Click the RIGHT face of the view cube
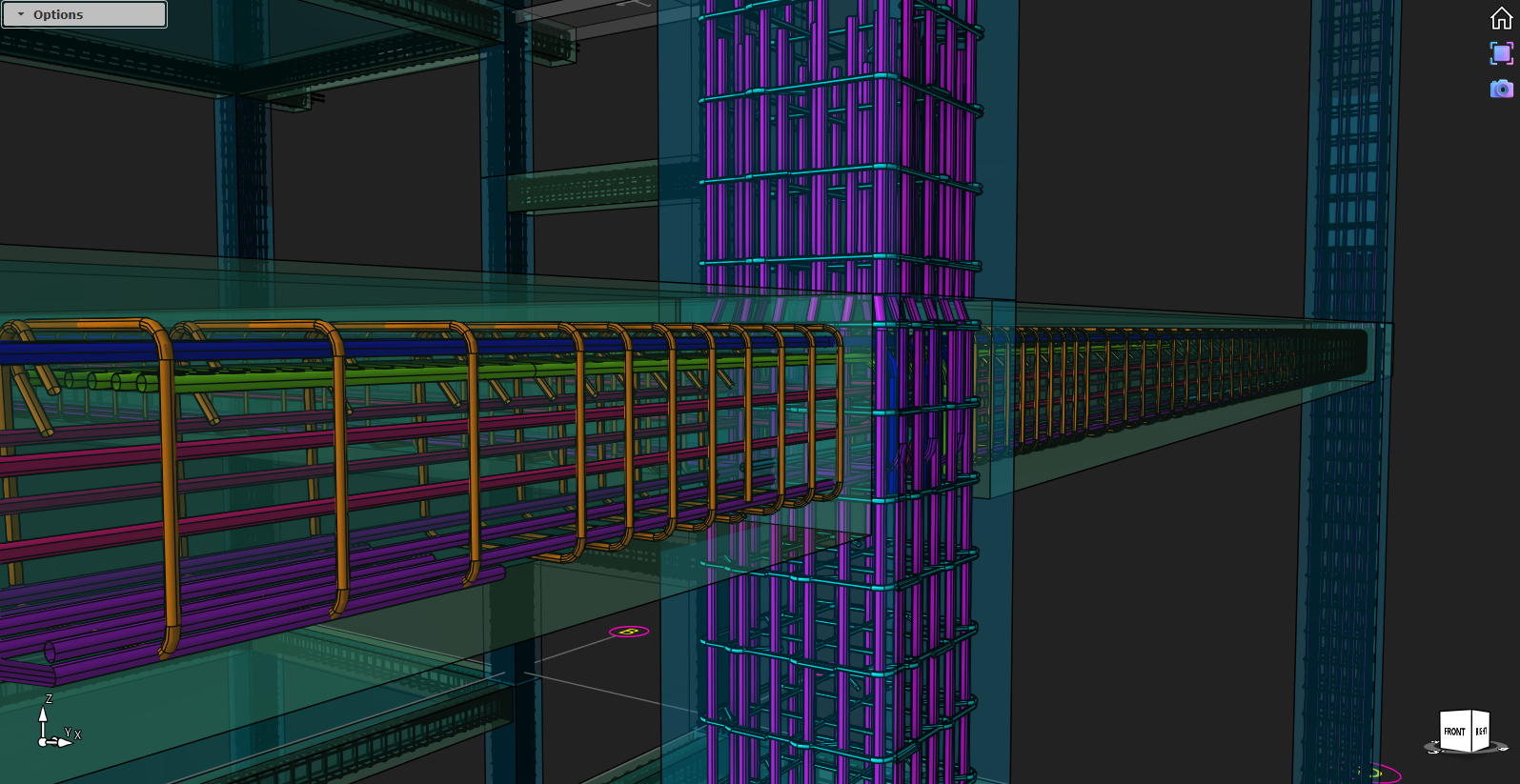 pos(1481,731)
